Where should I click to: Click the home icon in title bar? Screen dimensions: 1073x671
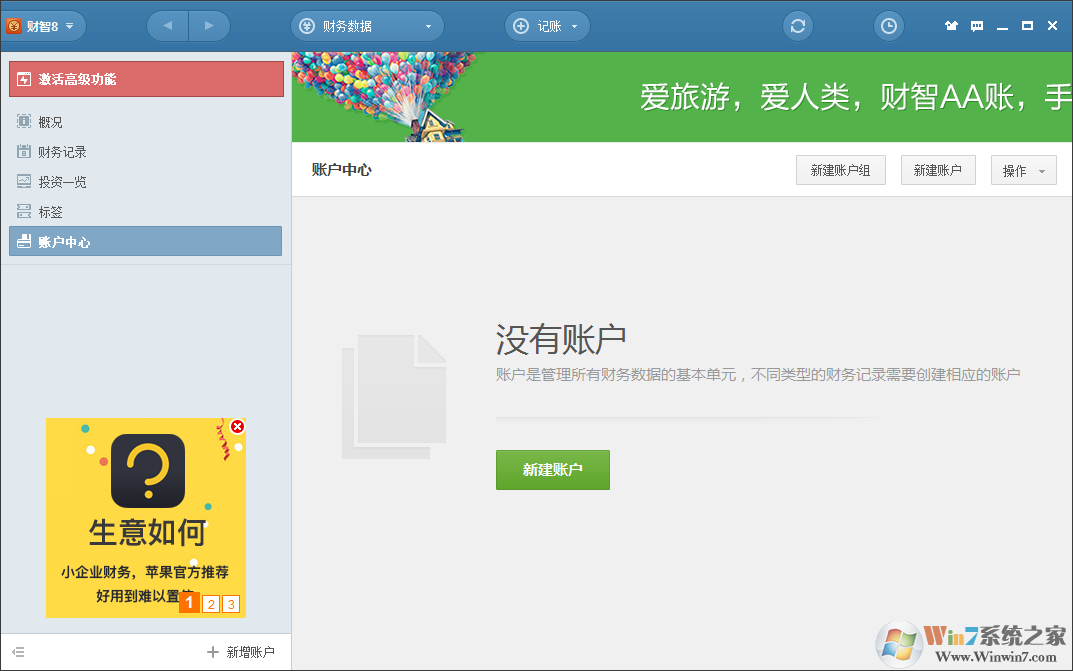[951, 25]
